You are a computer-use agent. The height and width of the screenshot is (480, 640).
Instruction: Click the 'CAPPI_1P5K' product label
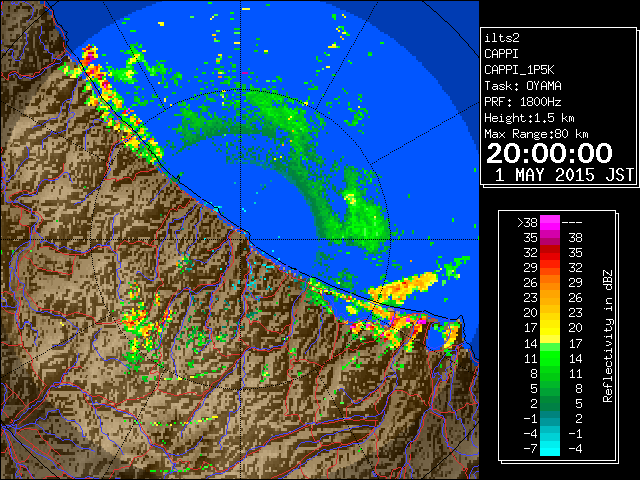pos(519,70)
